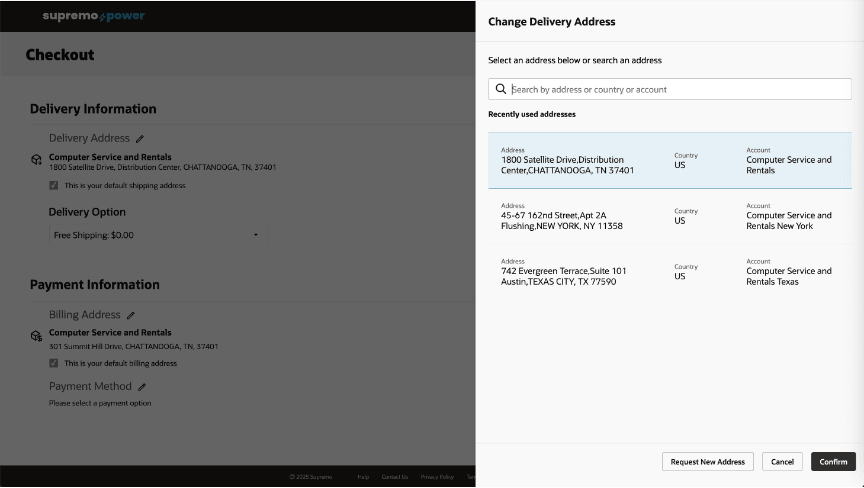Edit Billing Address pencil icon

pyautogui.click(x=131, y=316)
